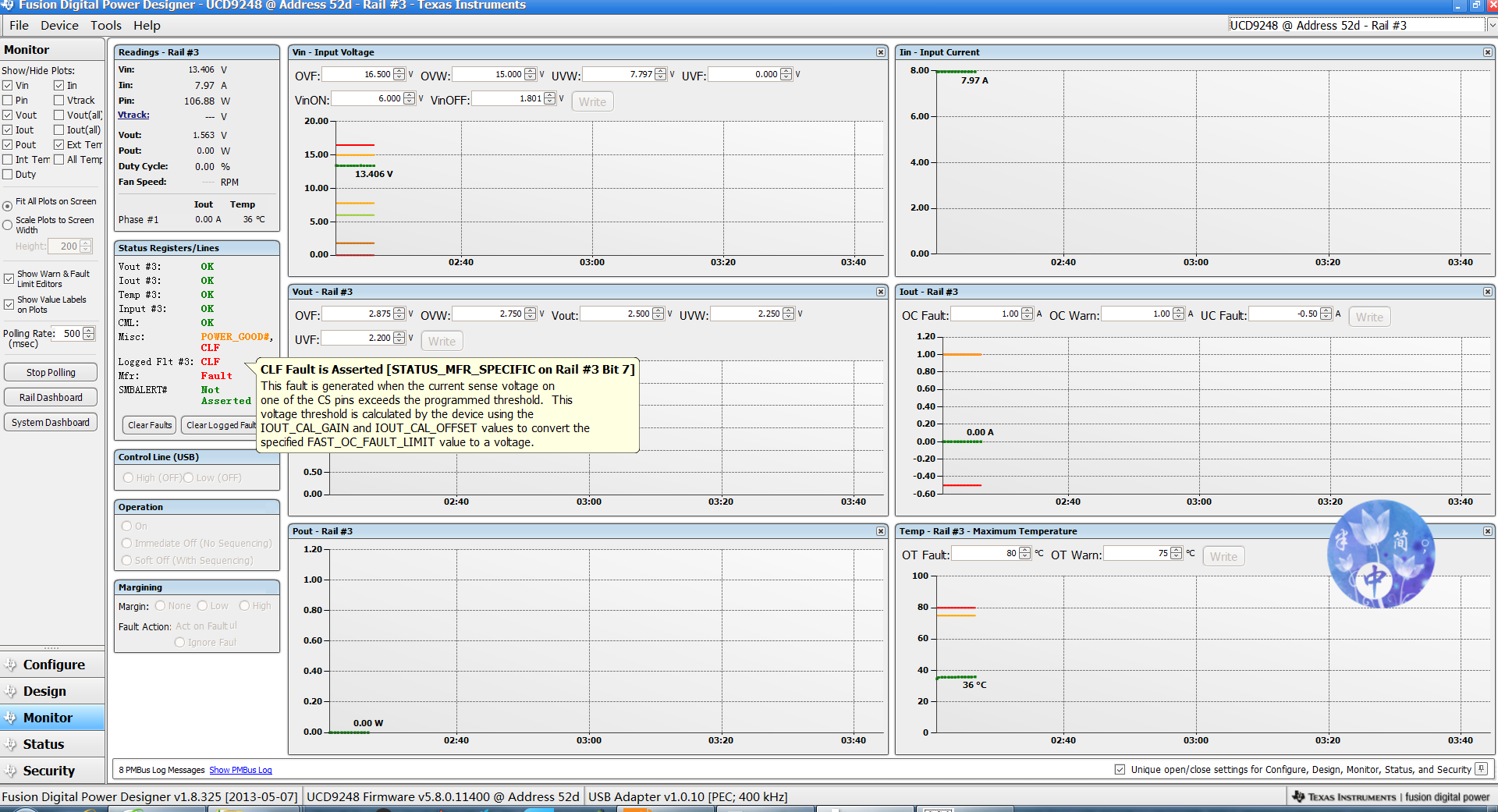Click the 8 PMBus Log Messages text
1498x812 pixels.
(x=162, y=770)
